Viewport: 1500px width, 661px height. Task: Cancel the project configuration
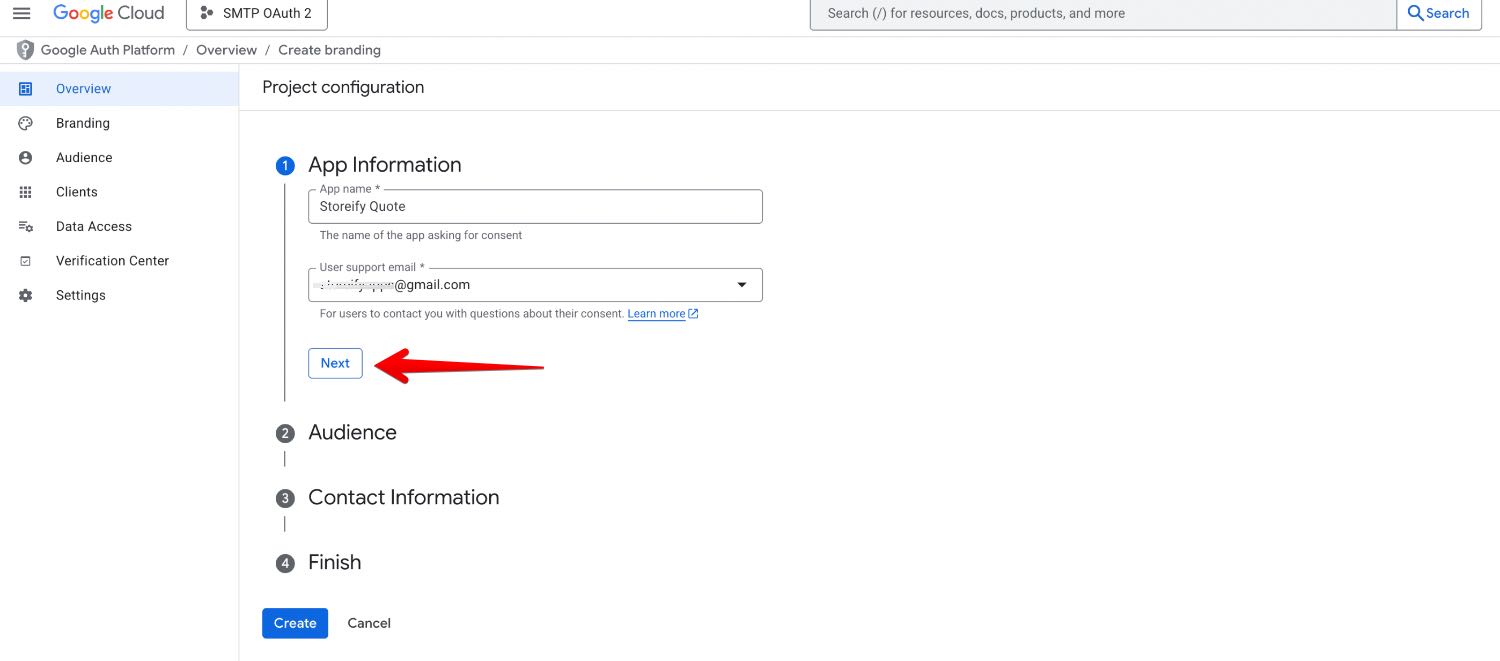[x=369, y=623]
